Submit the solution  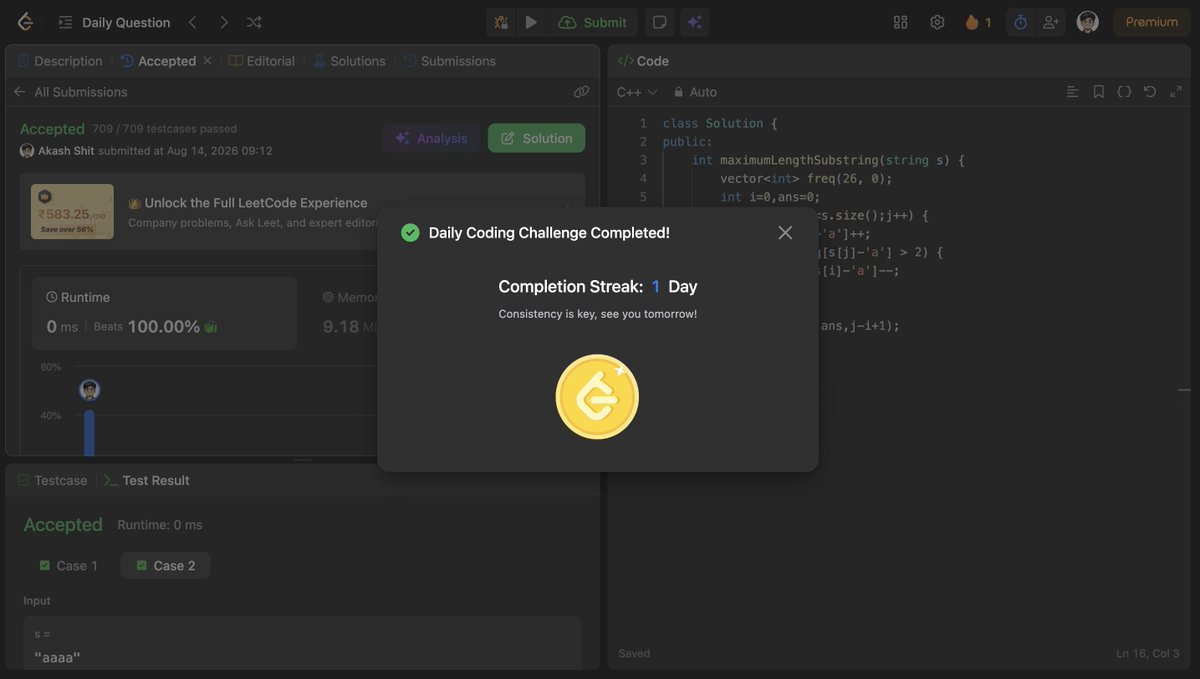[x=593, y=22]
